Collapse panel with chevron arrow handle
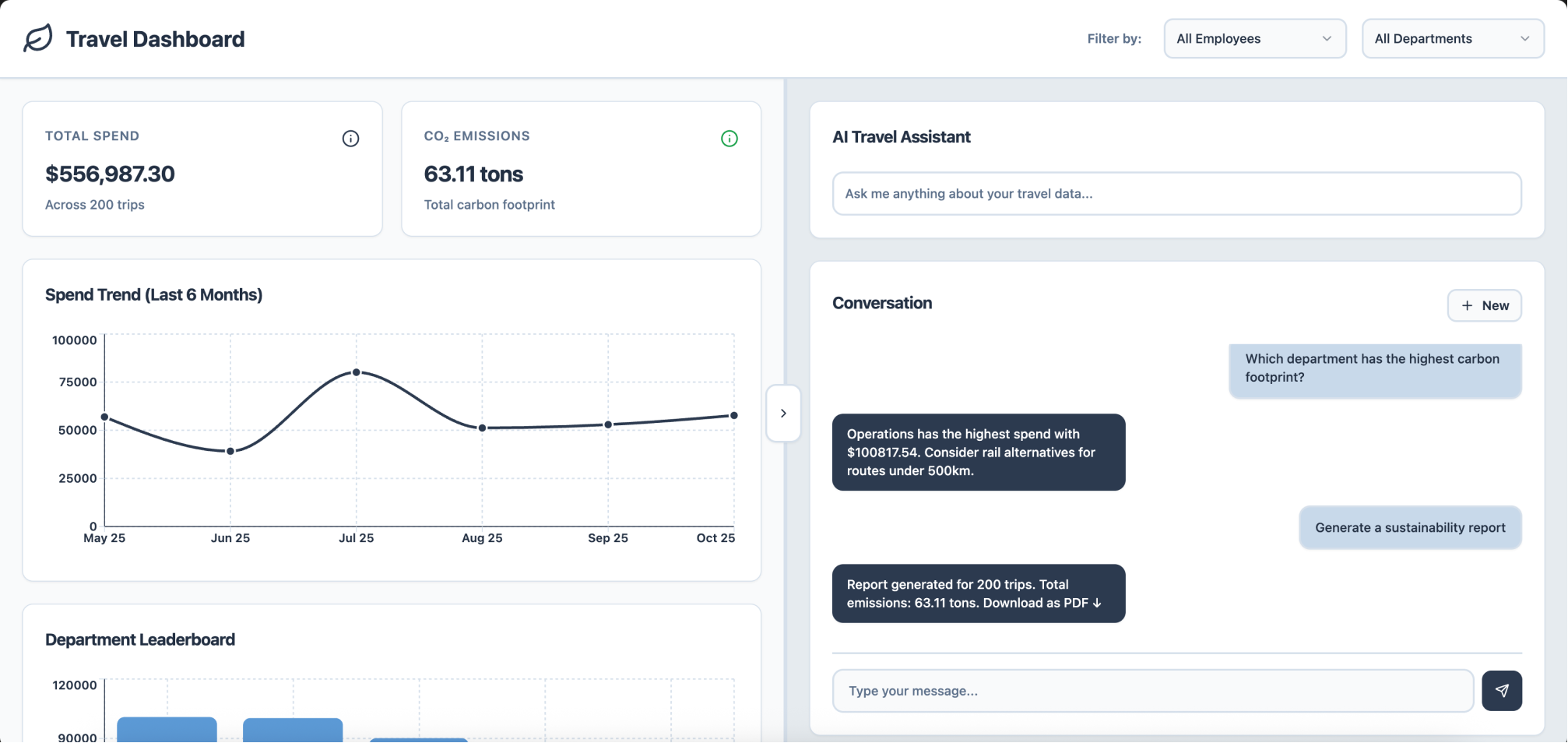Screen dimensions: 1568x743 tap(783, 413)
